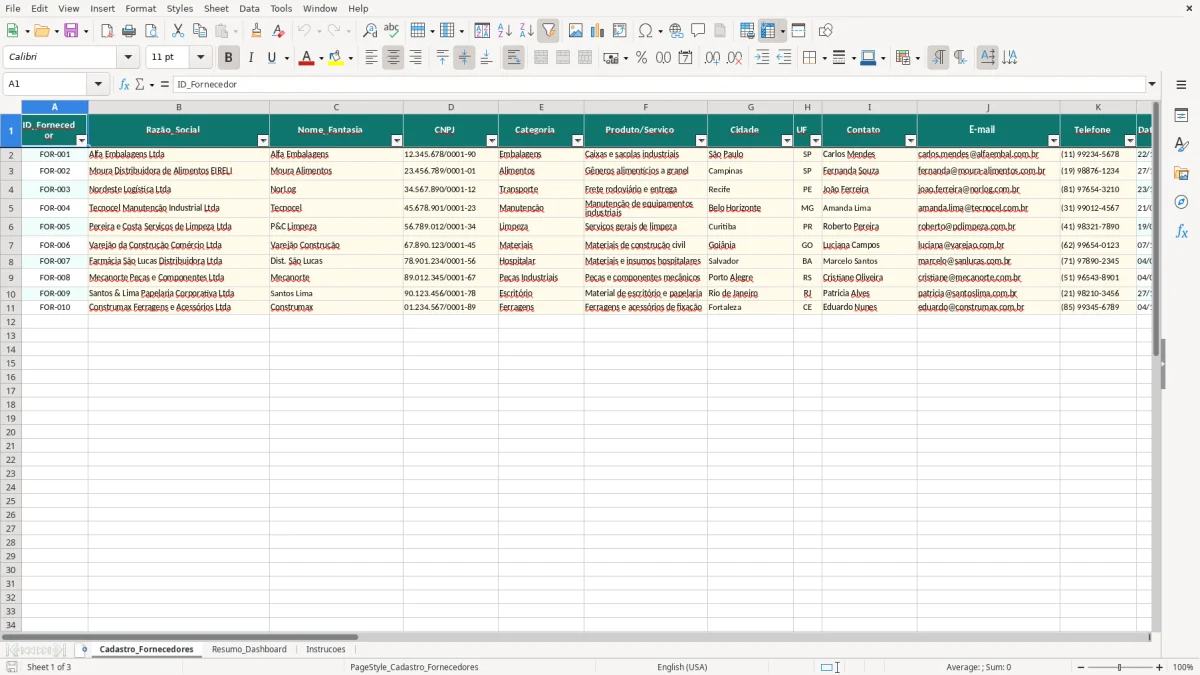Open the Font Size dropdown
This screenshot has height=675, width=1200.
200,58
